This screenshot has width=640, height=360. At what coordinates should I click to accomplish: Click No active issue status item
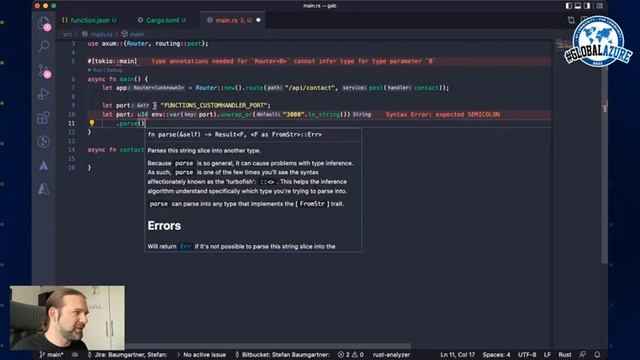click(x=201, y=355)
